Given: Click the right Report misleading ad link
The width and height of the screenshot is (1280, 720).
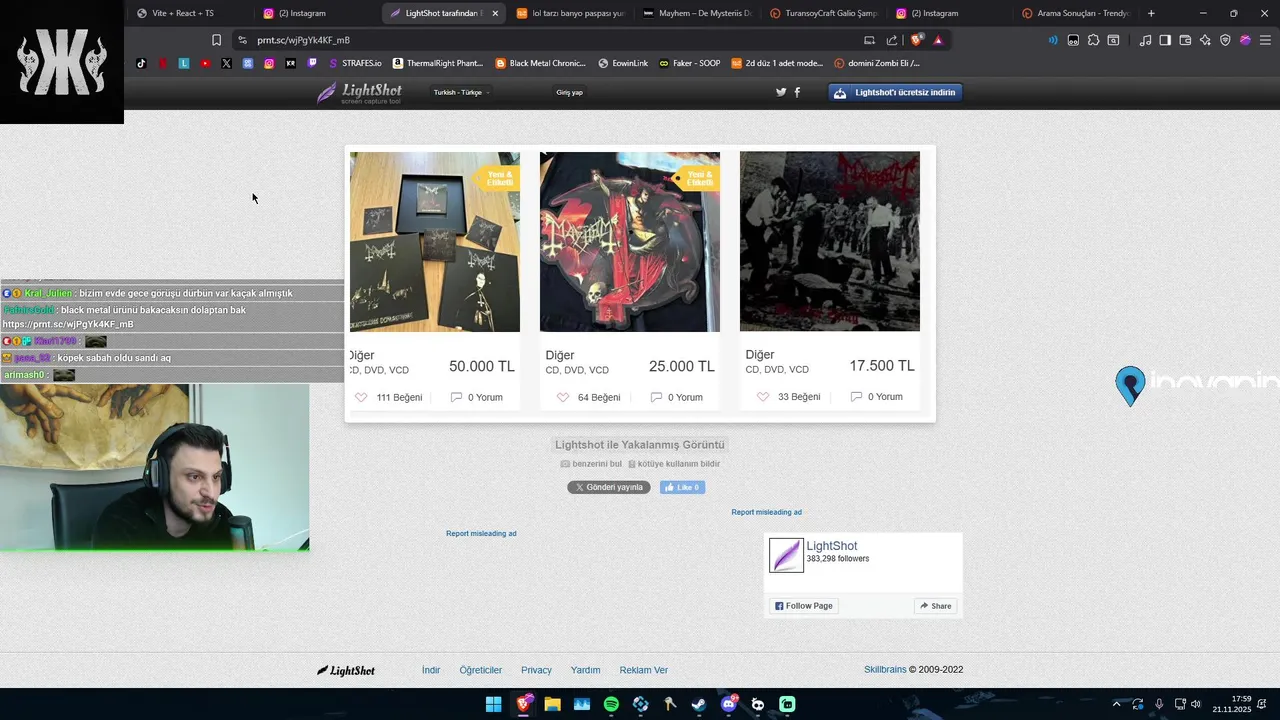Looking at the screenshot, I should 766,512.
